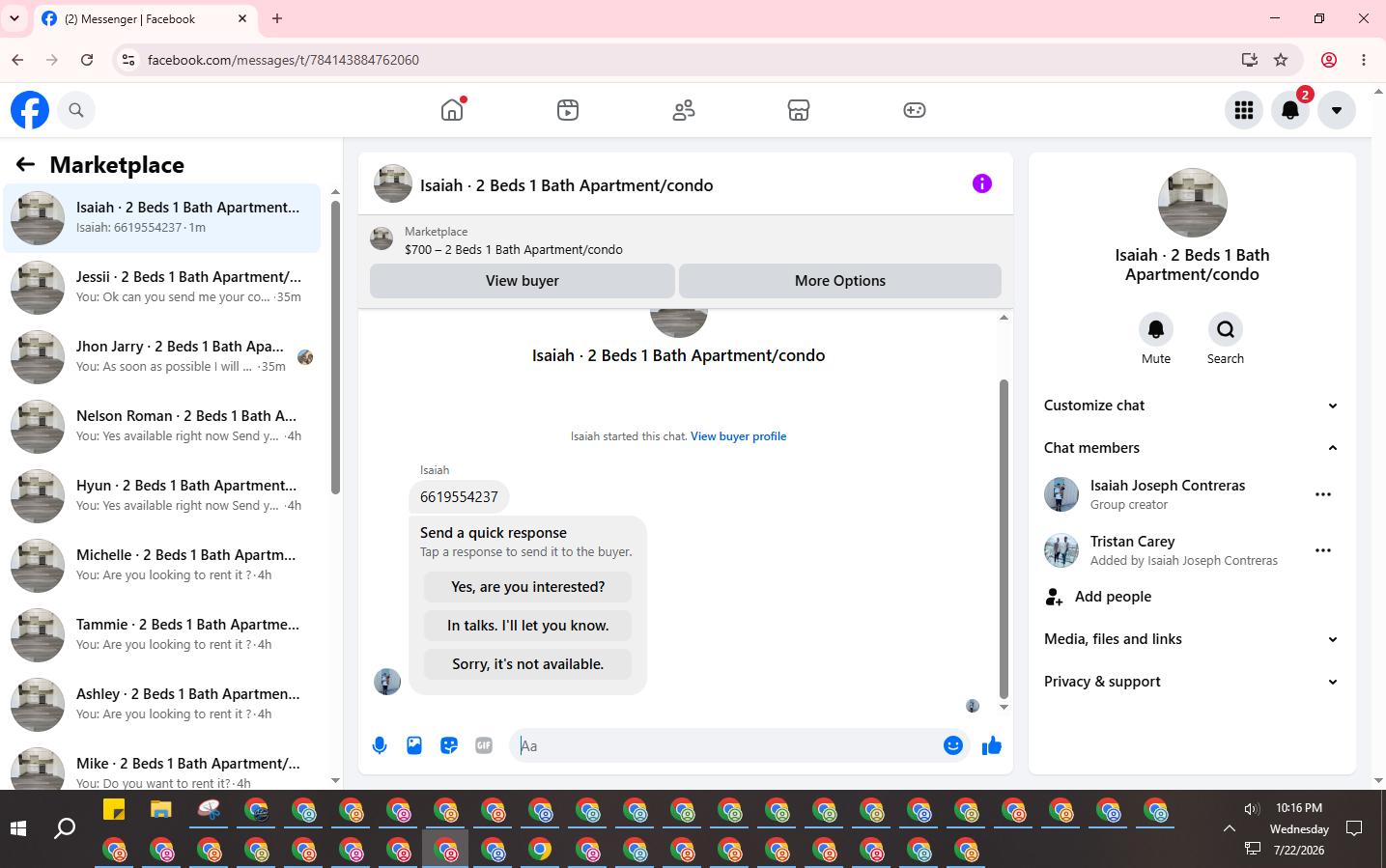Open the Jessii conversation
The image size is (1386, 868).
(162, 288)
